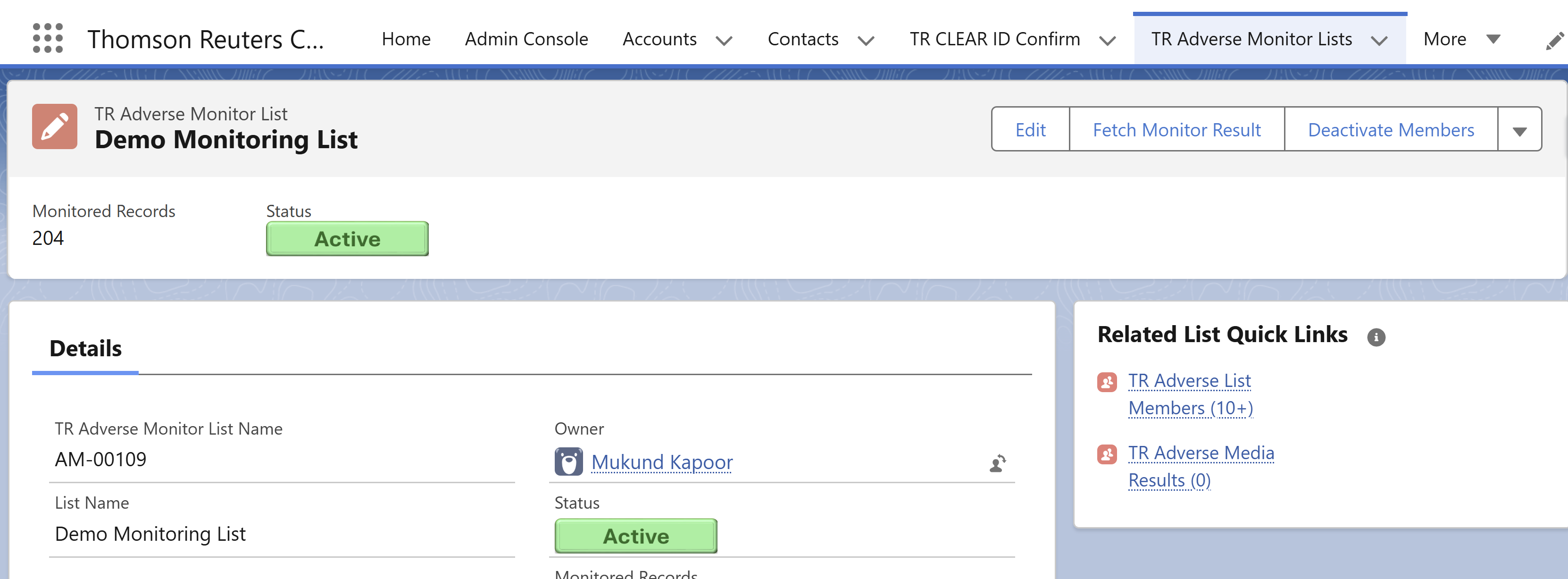Click Fetch Monitor Result button
The image size is (1568, 579).
point(1176,129)
